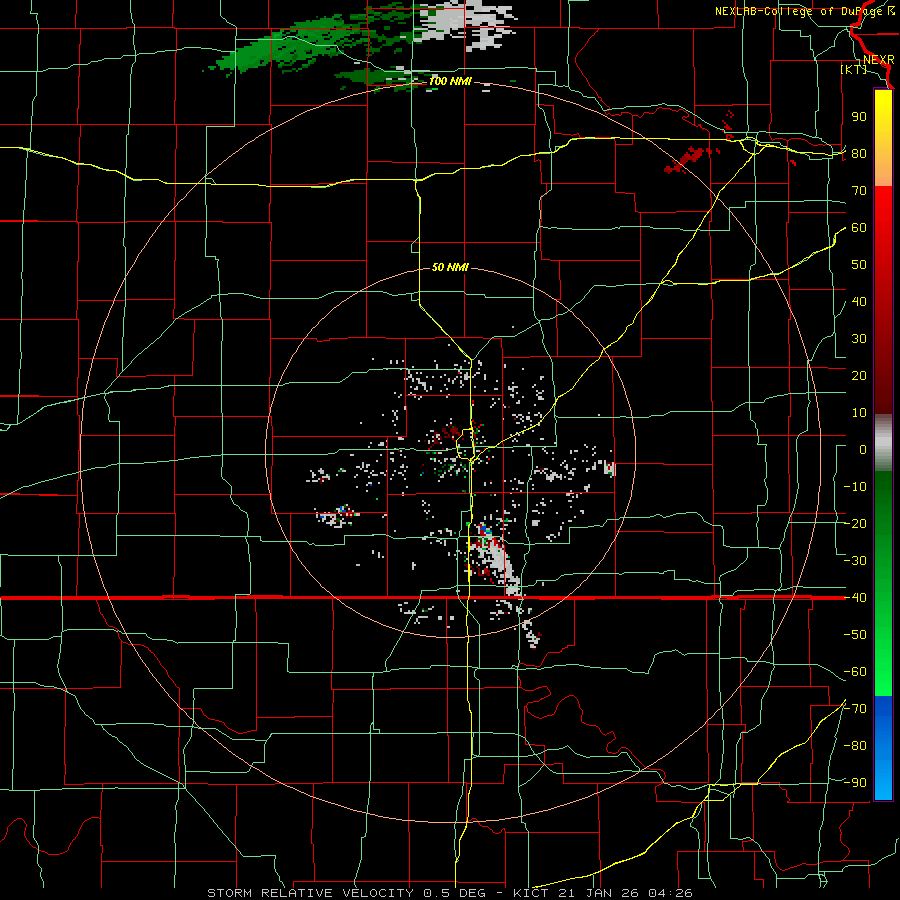Image resolution: width=900 pixels, height=900 pixels.
Task: Select the -80 value on velocity scale
Action: tap(855, 746)
